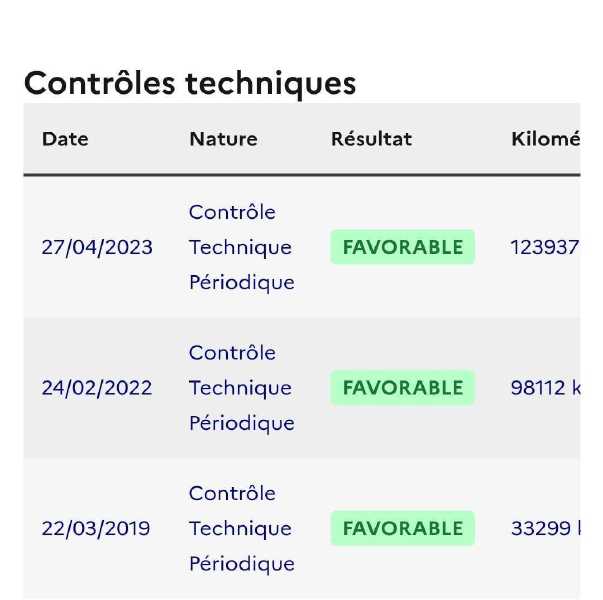The height and width of the screenshot is (600, 603).
Task: Click the FAVORABLE badge for 27/04/2023
Action: 403,247
